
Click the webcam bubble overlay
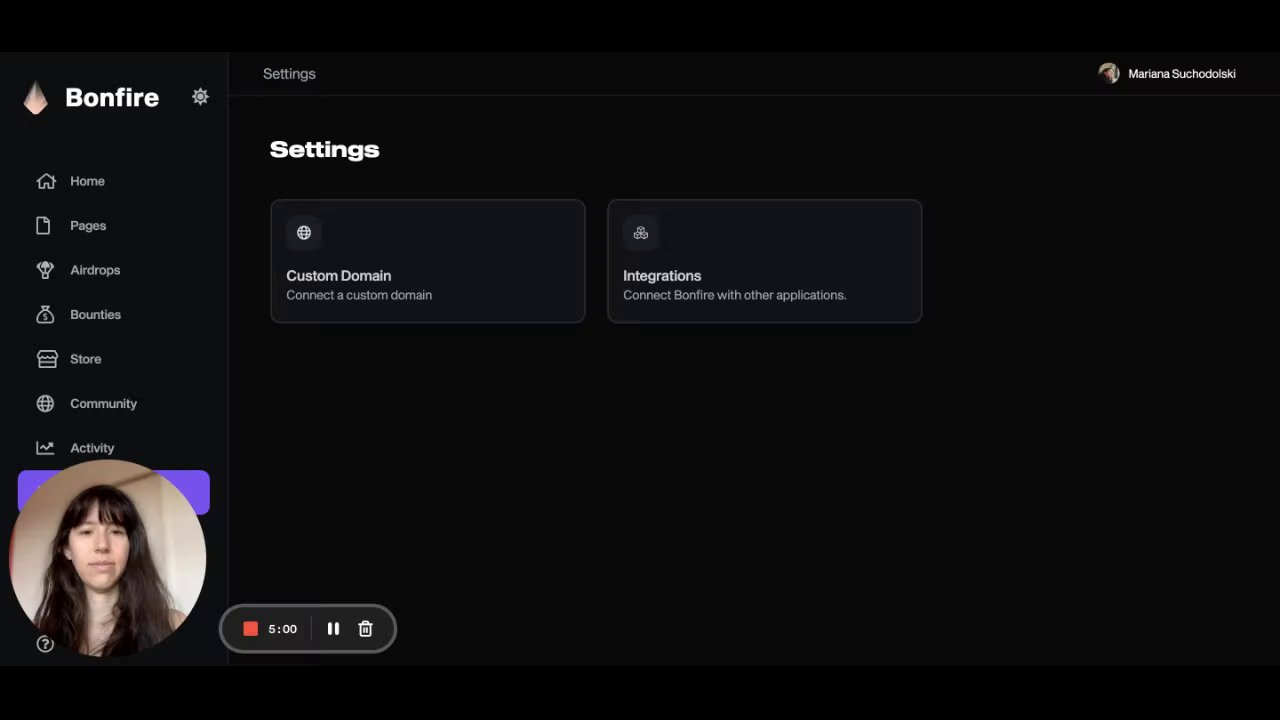pos(108,558)
